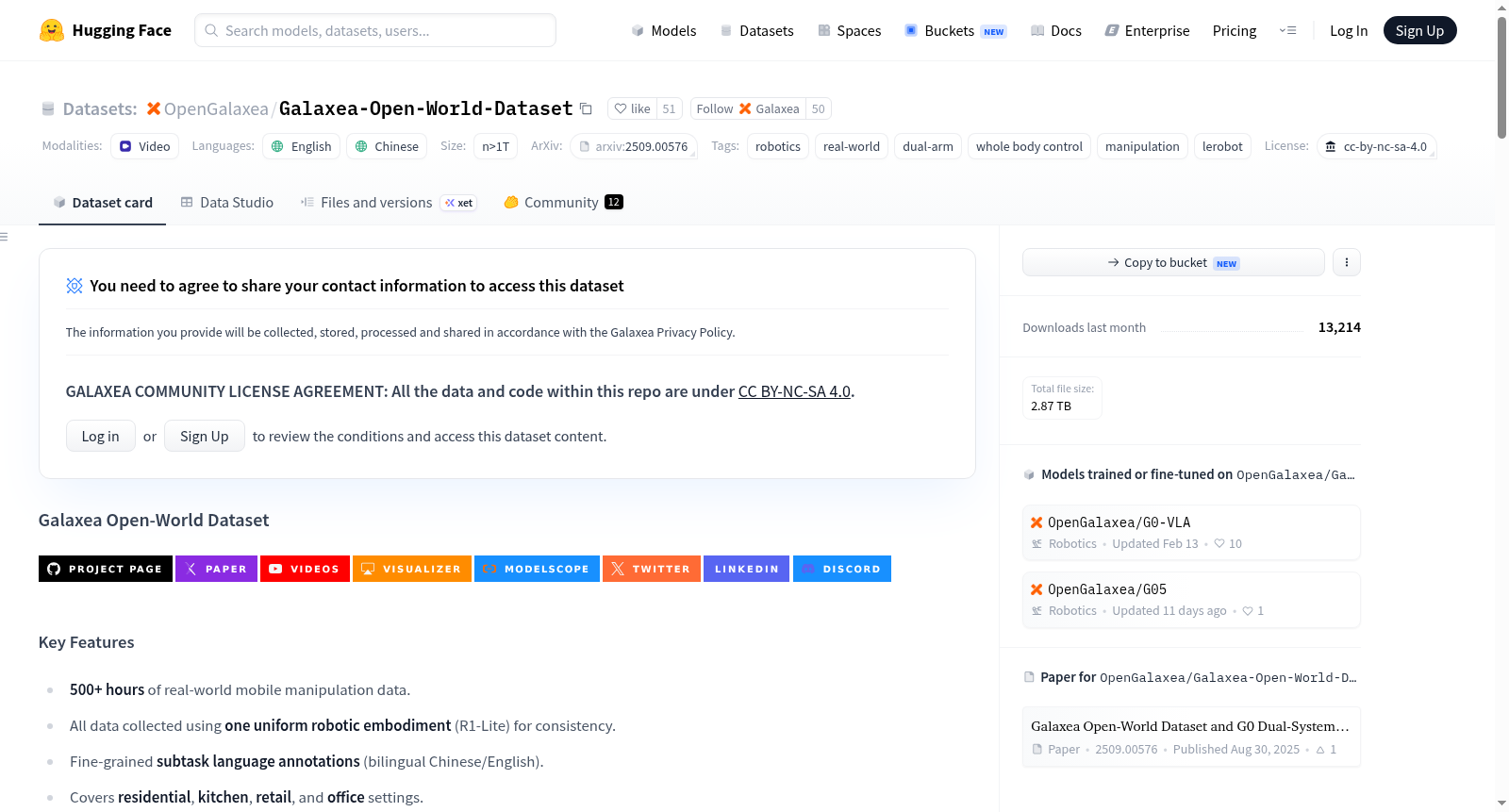
Task: Switch to the Community tab
Action: pyautogui.click(x=563, y=203)
